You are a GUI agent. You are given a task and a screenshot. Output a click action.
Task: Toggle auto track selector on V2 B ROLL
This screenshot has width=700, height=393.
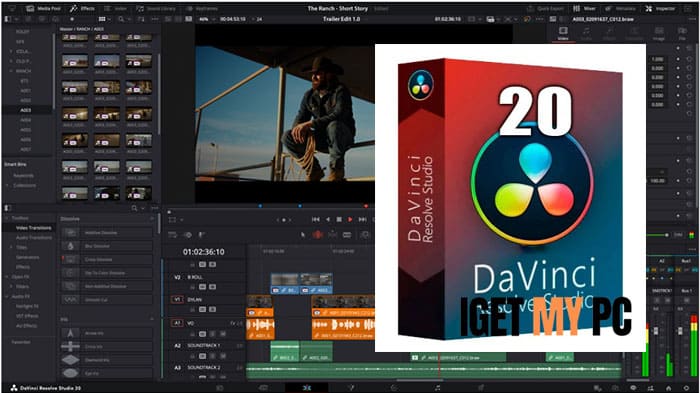click(203, 287)
